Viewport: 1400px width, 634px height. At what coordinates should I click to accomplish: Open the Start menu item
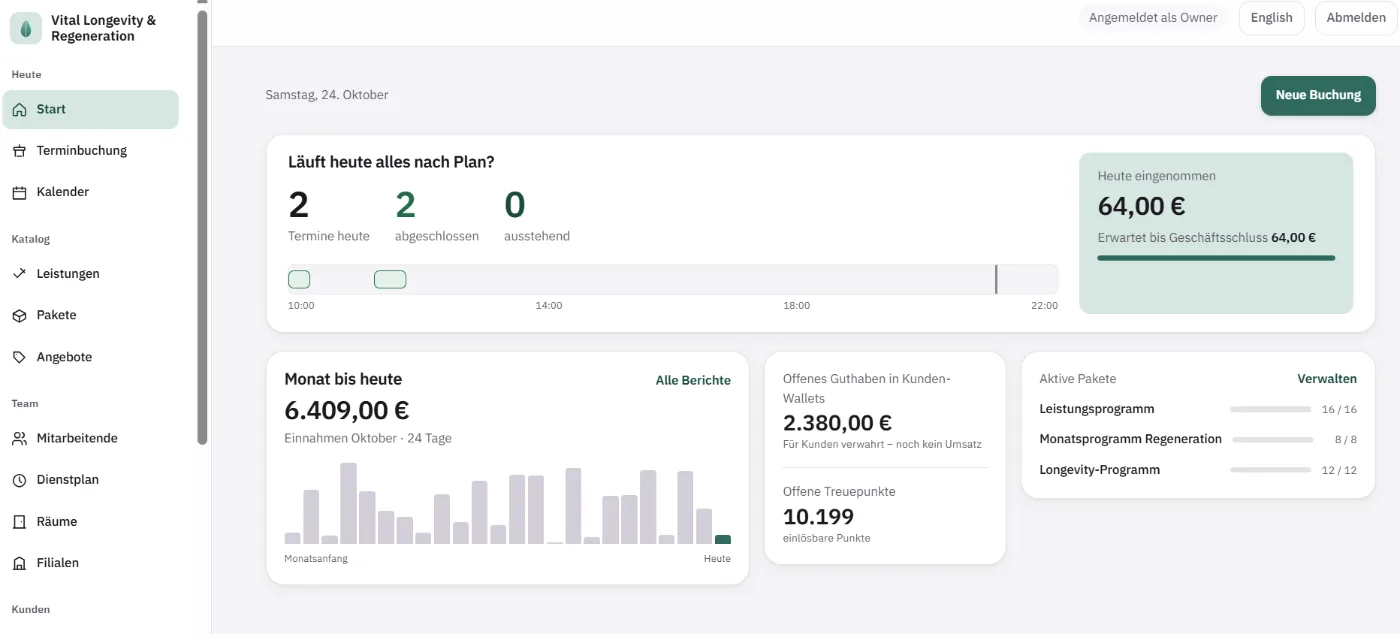pyautogui.click(x=90, y=110)
